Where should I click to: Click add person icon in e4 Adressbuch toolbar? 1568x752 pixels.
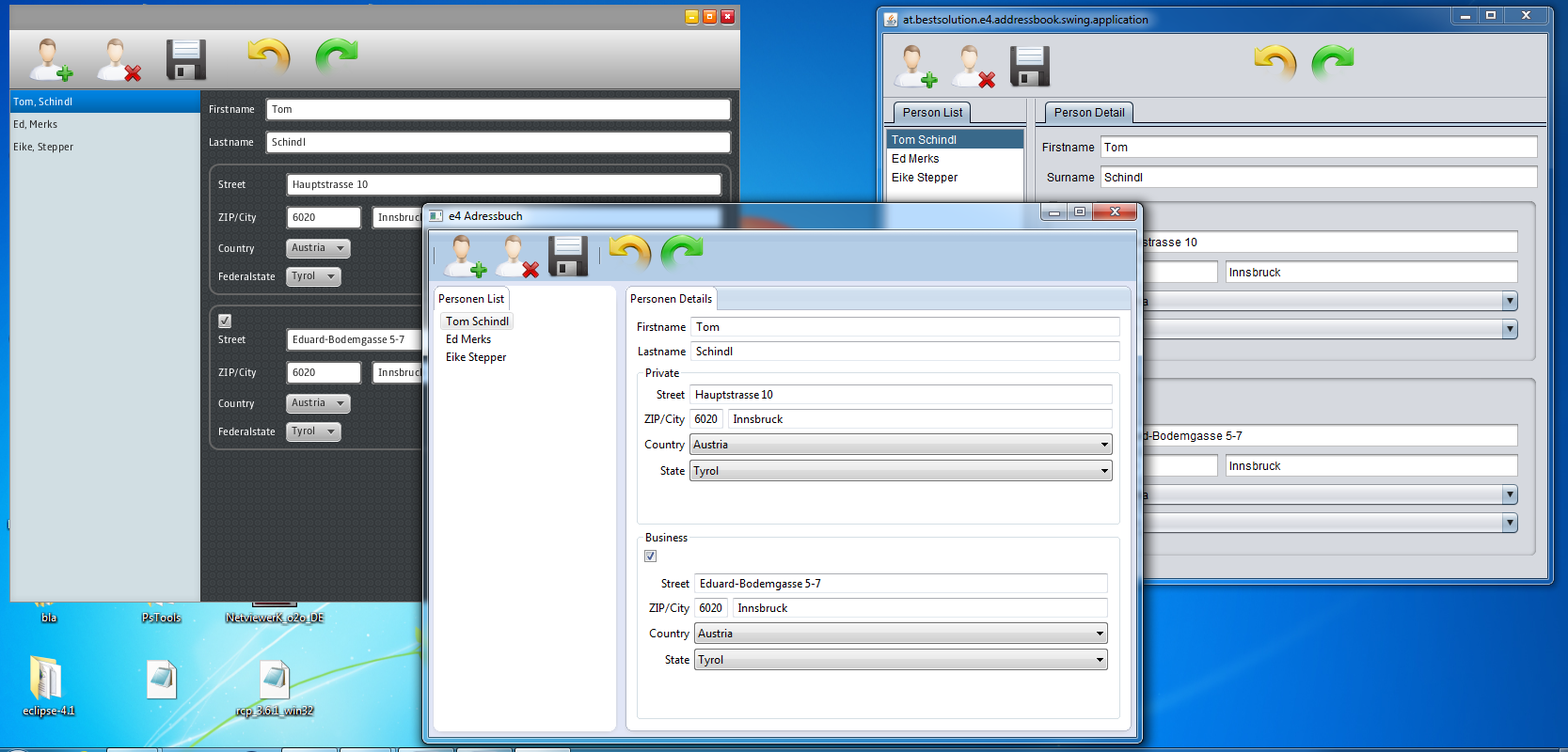tap(465, 256)
